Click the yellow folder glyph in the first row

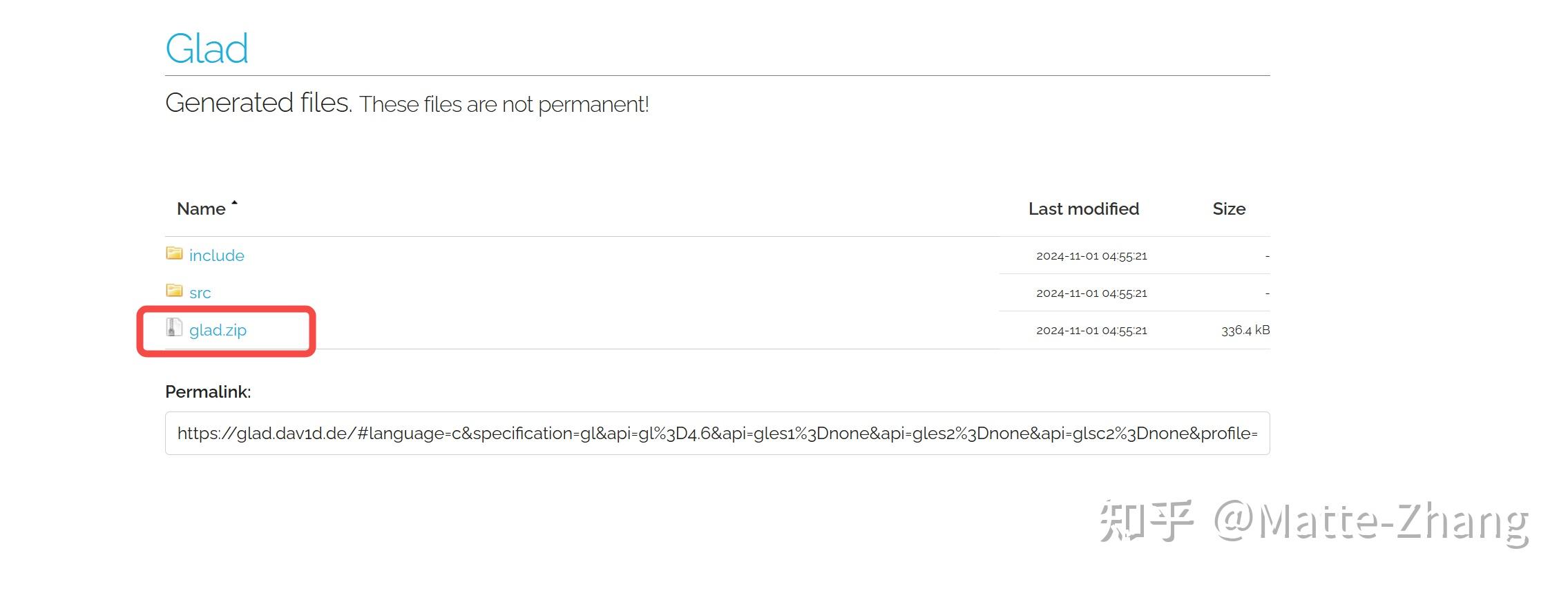pyautogui.click(x=175, y=254)
